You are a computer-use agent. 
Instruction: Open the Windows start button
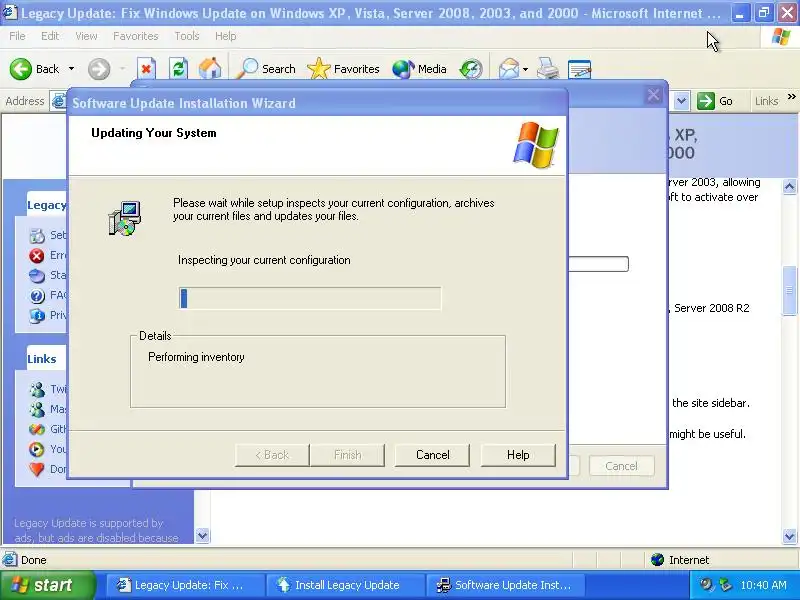48,585
